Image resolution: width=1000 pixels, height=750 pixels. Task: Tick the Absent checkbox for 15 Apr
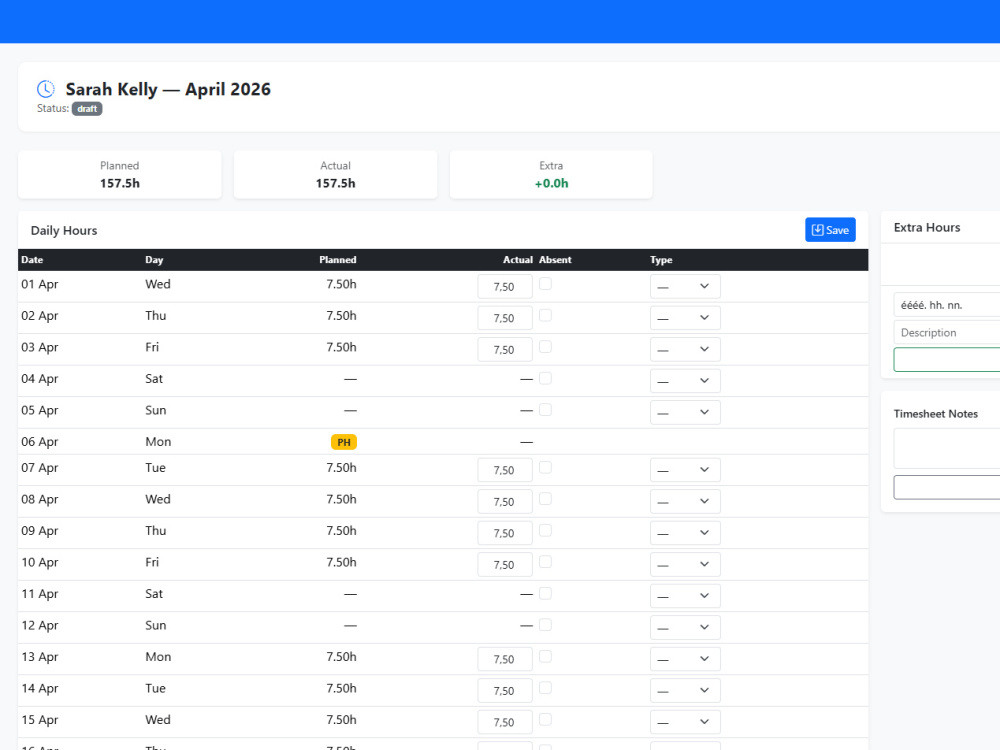[545, 719]
